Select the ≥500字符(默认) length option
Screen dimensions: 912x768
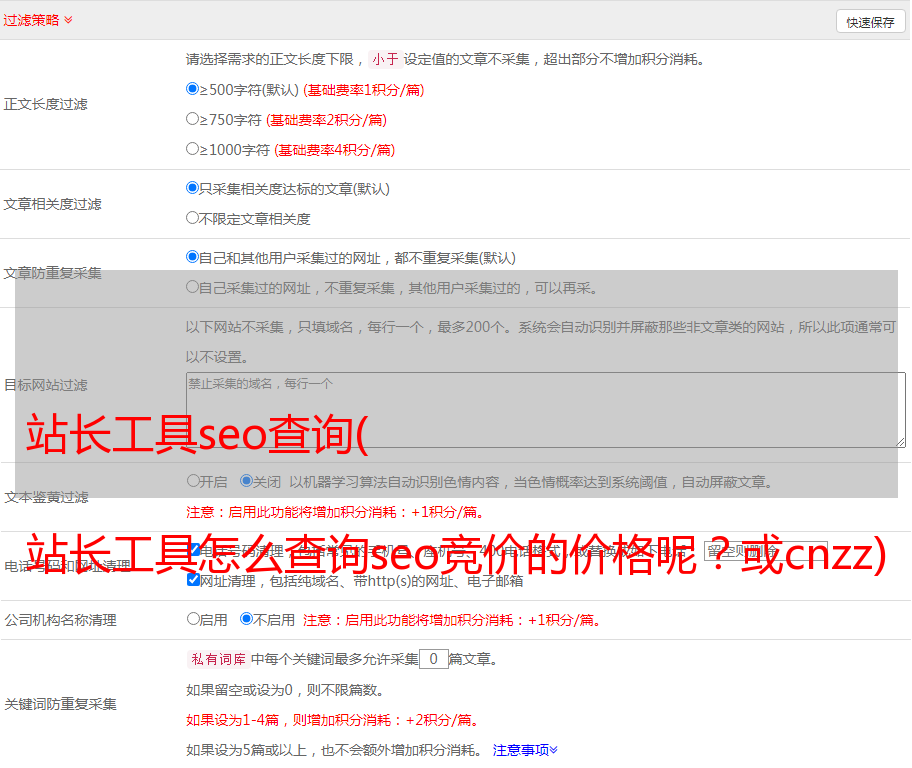[193, 89]
